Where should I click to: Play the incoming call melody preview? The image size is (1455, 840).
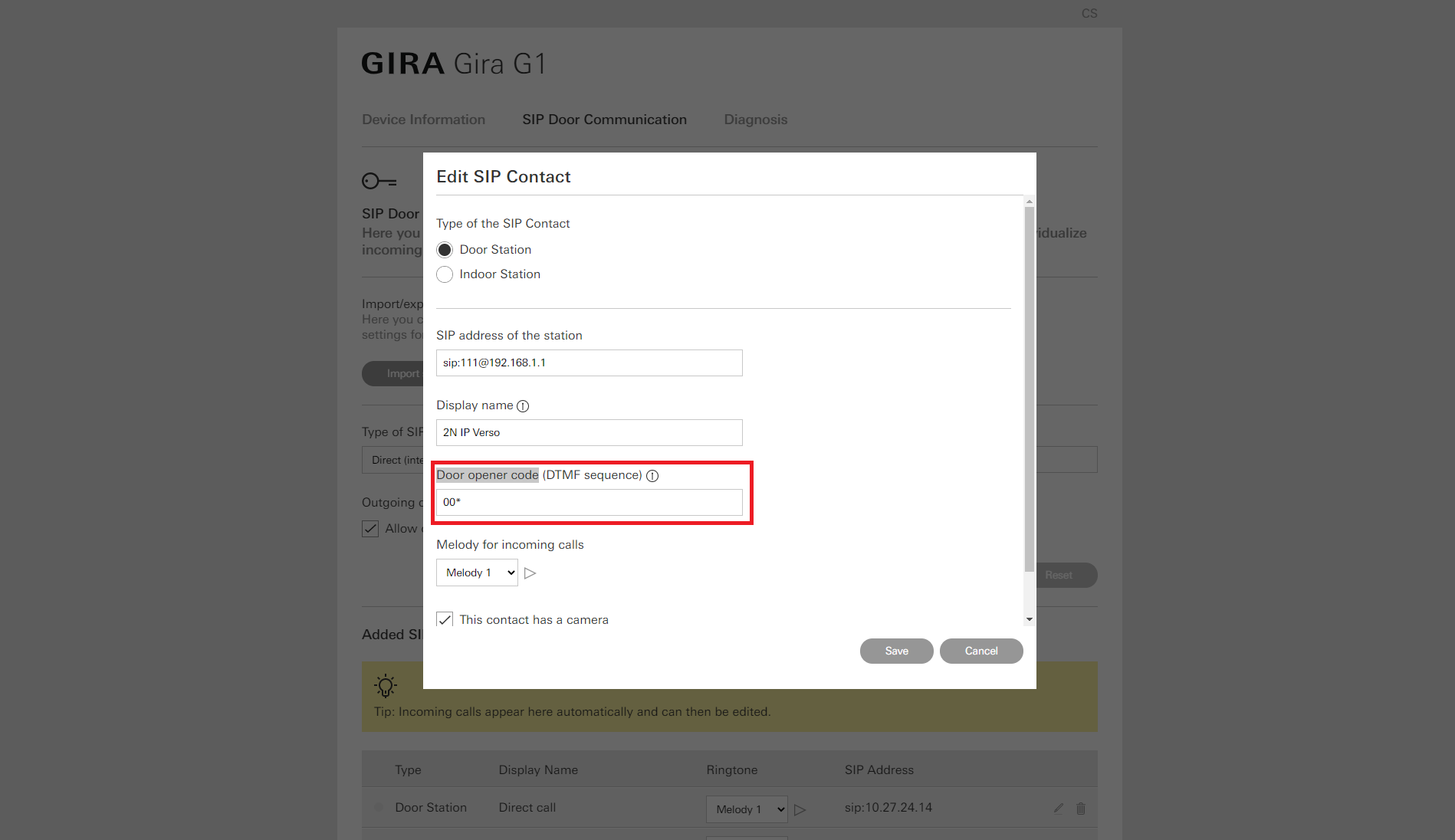tap(530, 573)
